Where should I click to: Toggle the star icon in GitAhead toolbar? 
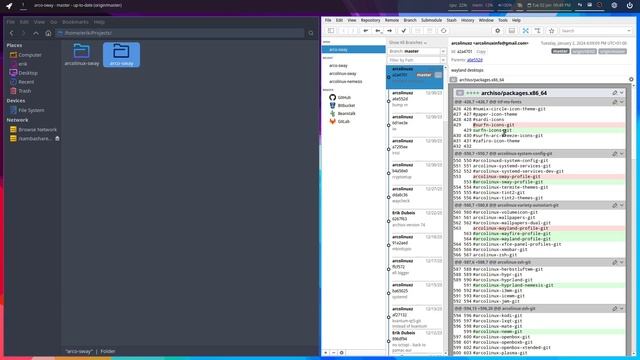pos(551,31)
